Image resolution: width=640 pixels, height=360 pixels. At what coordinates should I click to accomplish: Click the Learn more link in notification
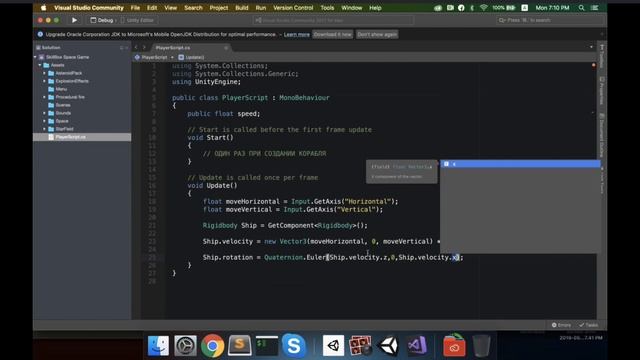[x=297, y=35]
